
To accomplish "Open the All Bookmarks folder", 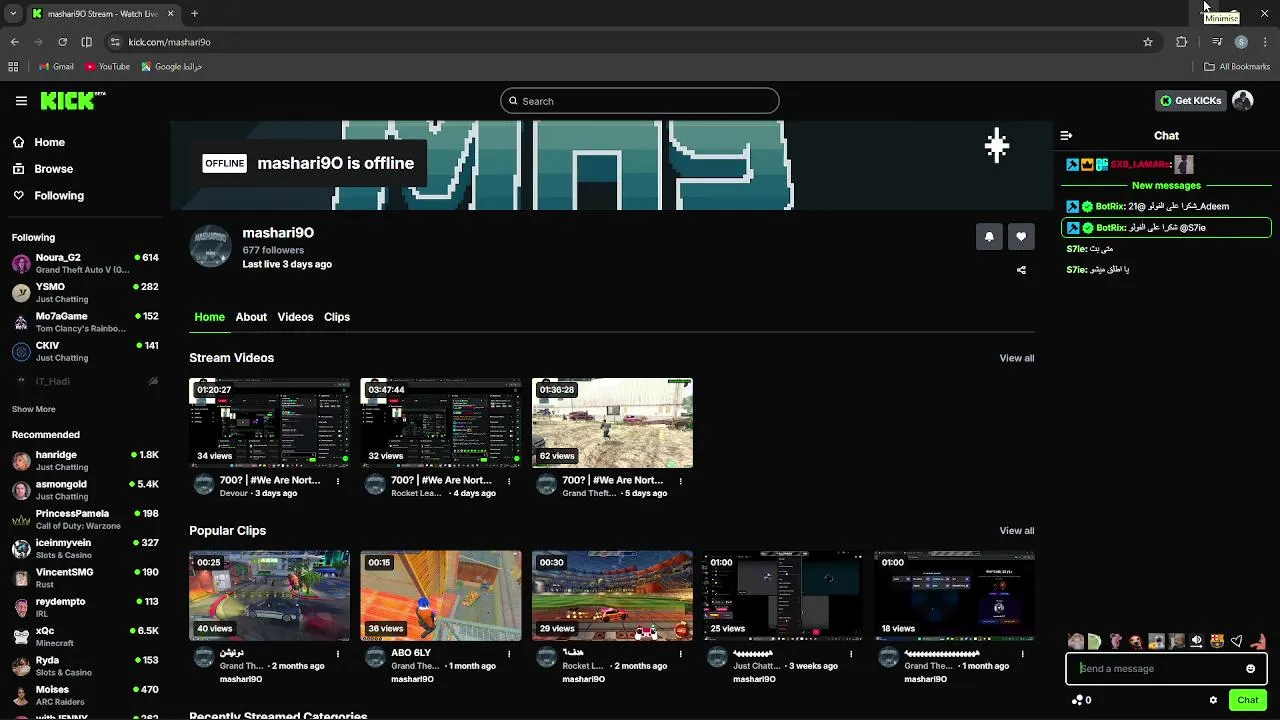I will [1237, 67].
